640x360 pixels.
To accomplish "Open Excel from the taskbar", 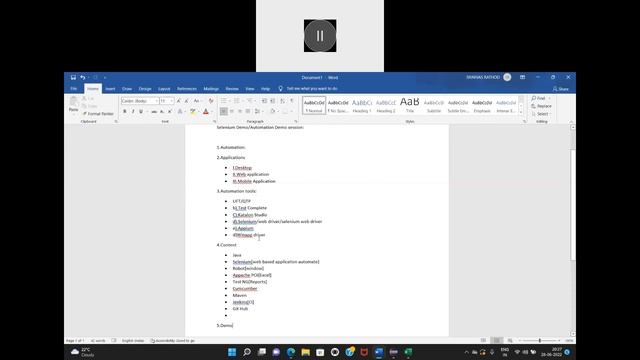I will pos(408,352).
